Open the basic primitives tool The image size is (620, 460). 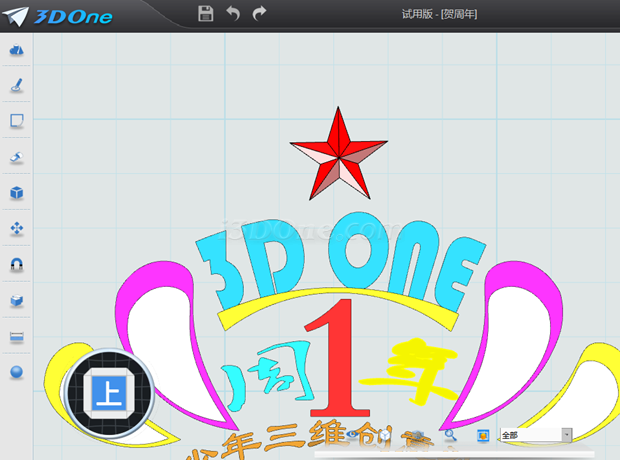(16, 50)
